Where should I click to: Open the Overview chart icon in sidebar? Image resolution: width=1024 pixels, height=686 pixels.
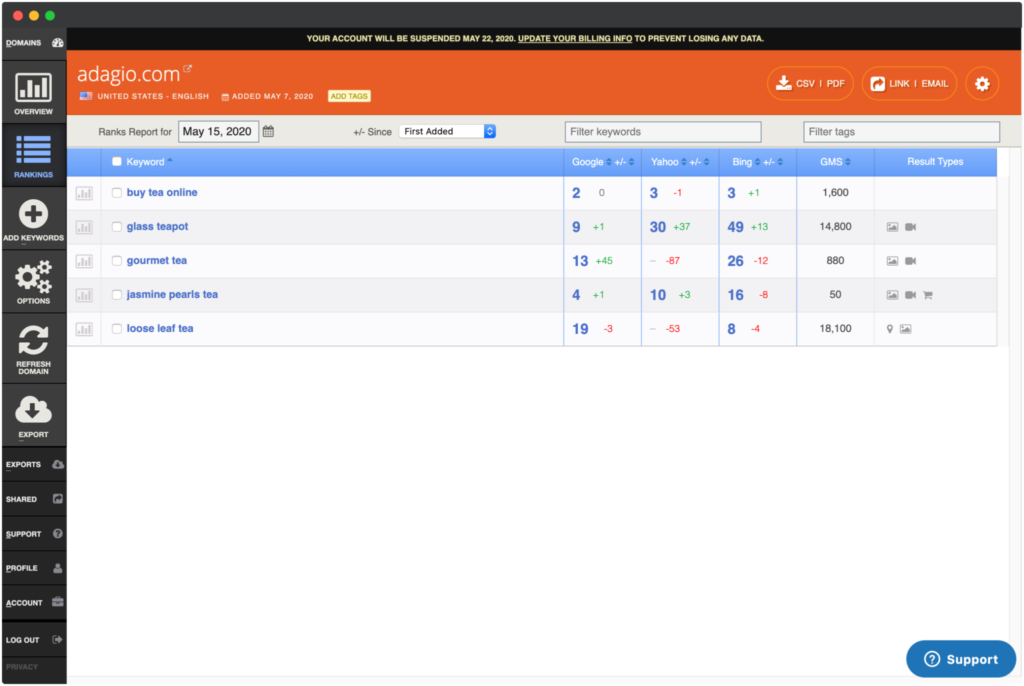[33, 88]
